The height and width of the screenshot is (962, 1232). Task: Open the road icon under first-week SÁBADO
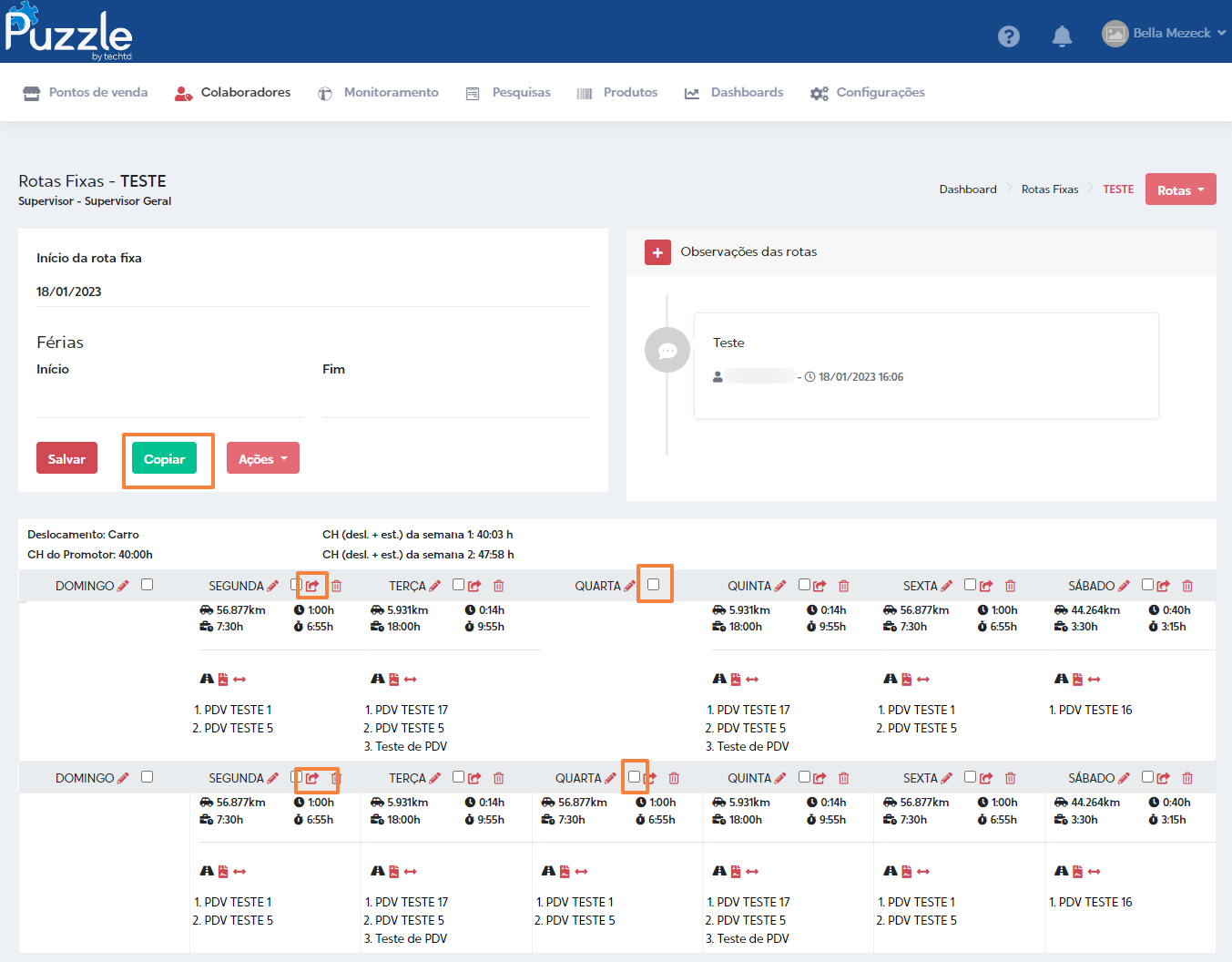point(1062,679)
